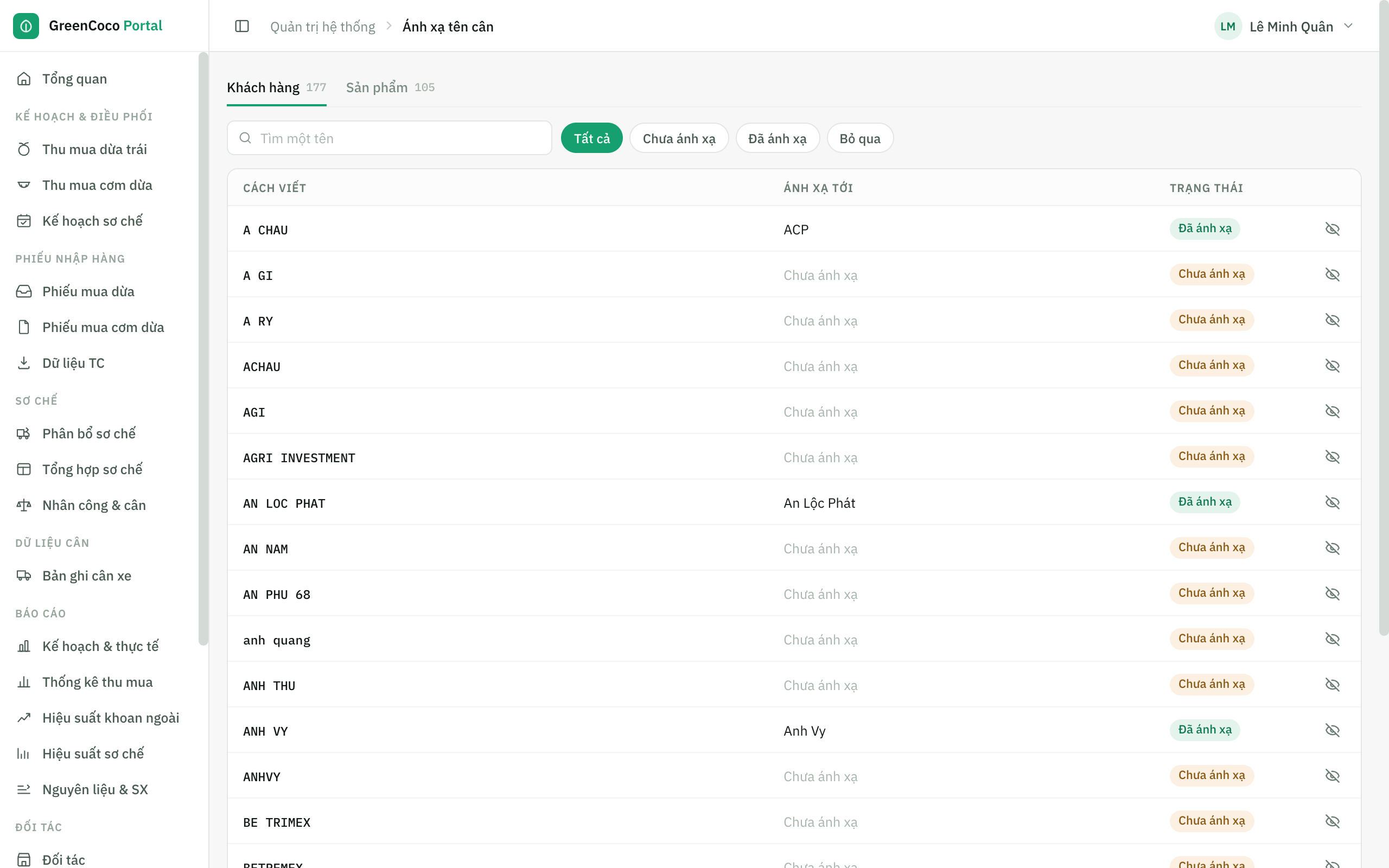Toggle the sidebar panel icon

(x=241, y=27)
